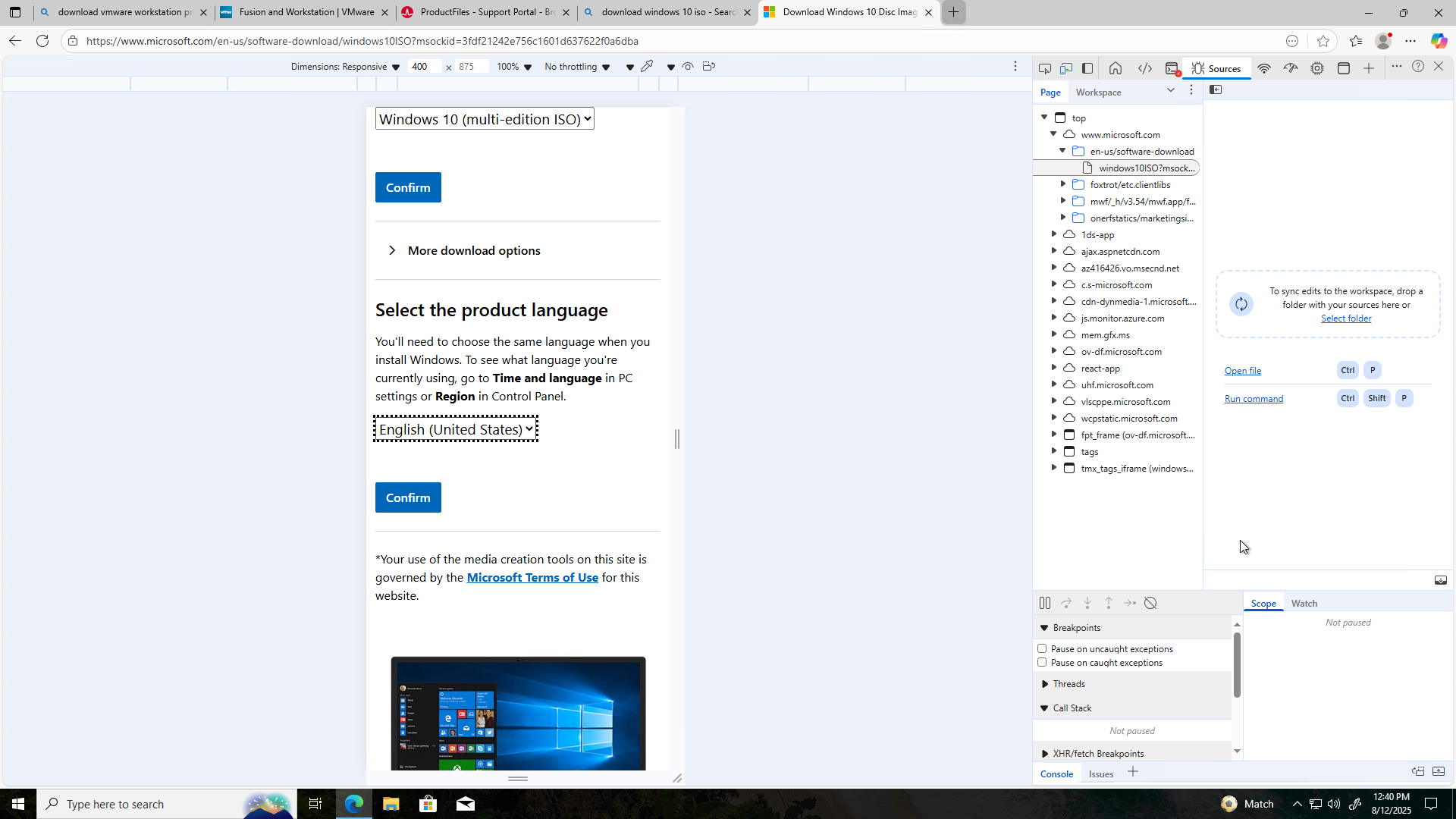The height and width of the screenshot is (819, 1456).
Task: Toggle deactivate breakpoints icon
Action: (1151, 603)
